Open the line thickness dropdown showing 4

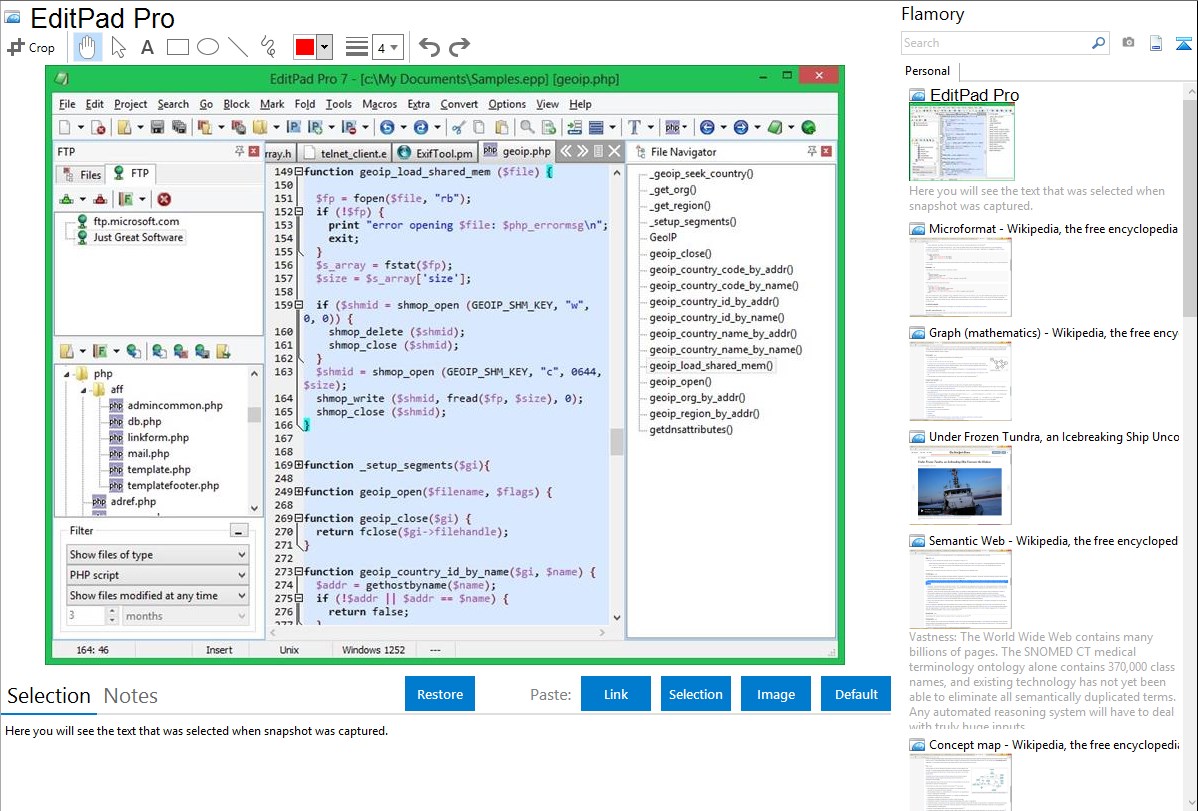[387, 48]
